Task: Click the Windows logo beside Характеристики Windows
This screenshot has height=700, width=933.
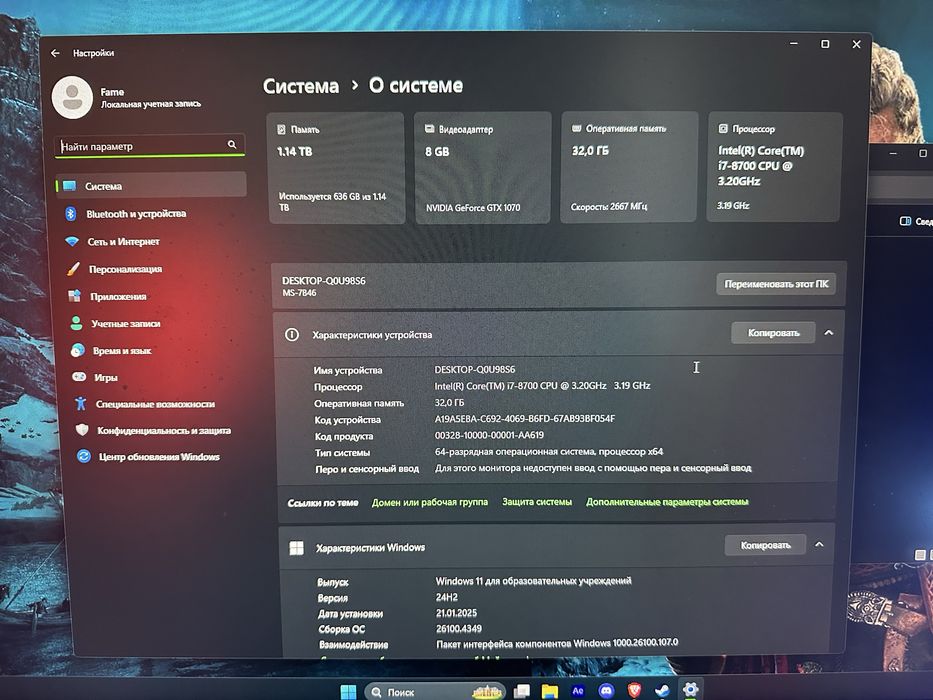Action: tap(296, 548)
